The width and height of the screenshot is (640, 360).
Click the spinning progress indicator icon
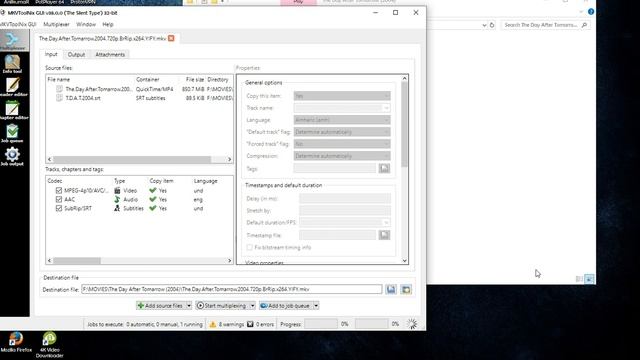pos(412,324)
